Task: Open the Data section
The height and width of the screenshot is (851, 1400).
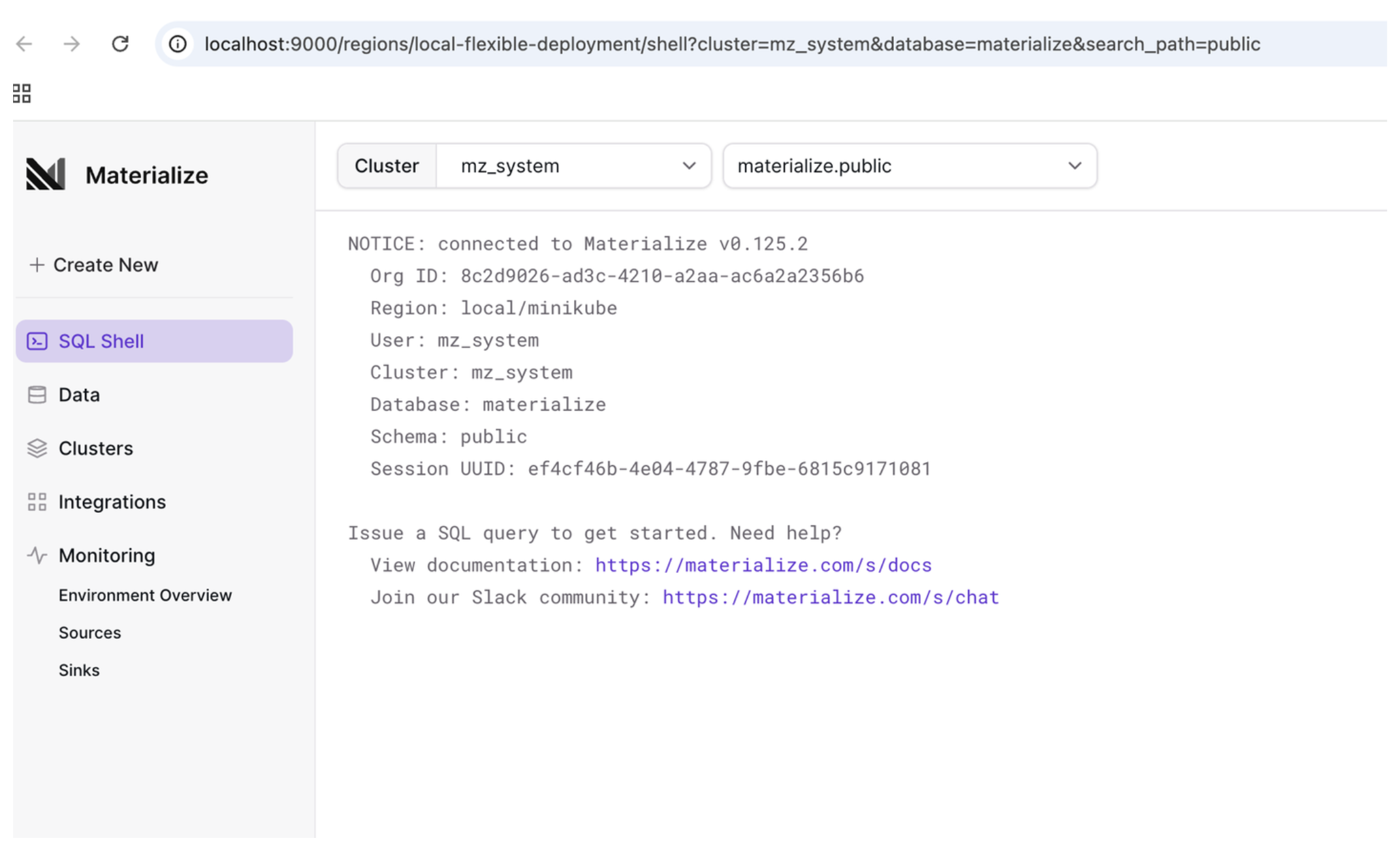Action: point(154,395)
